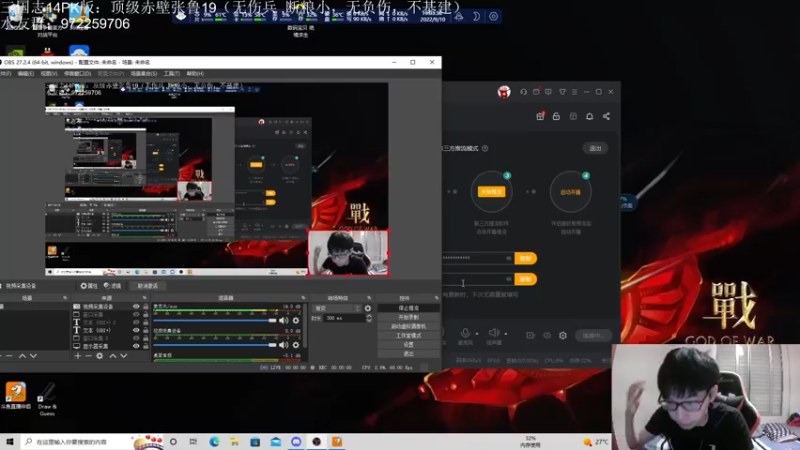This screenshot has width=800, height=450.
Task: Increase the transition duration with the stepper
Action: [x=369, y=316]
